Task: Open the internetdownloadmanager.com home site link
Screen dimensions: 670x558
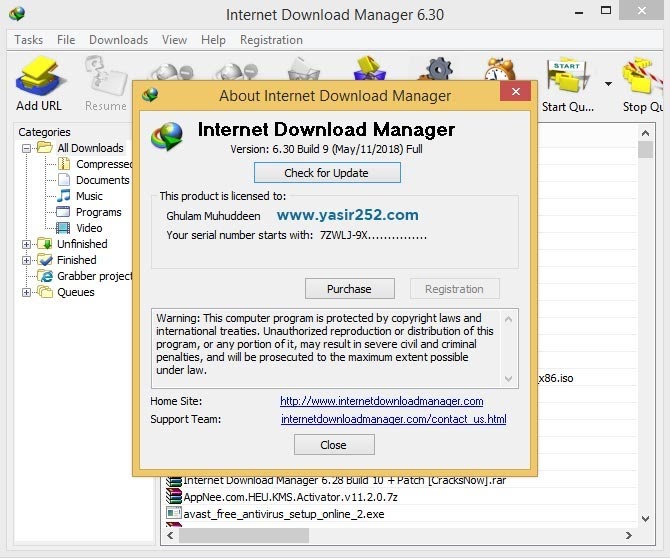Action: tap(382, 401)
